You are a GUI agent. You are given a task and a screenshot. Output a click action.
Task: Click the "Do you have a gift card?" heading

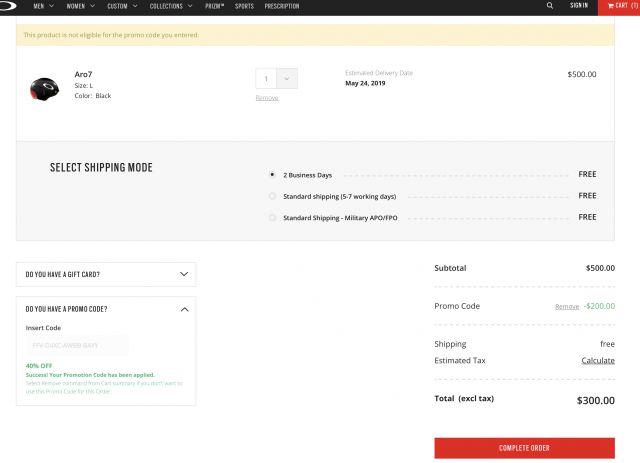pyautogui.click(x=62, y=274)
